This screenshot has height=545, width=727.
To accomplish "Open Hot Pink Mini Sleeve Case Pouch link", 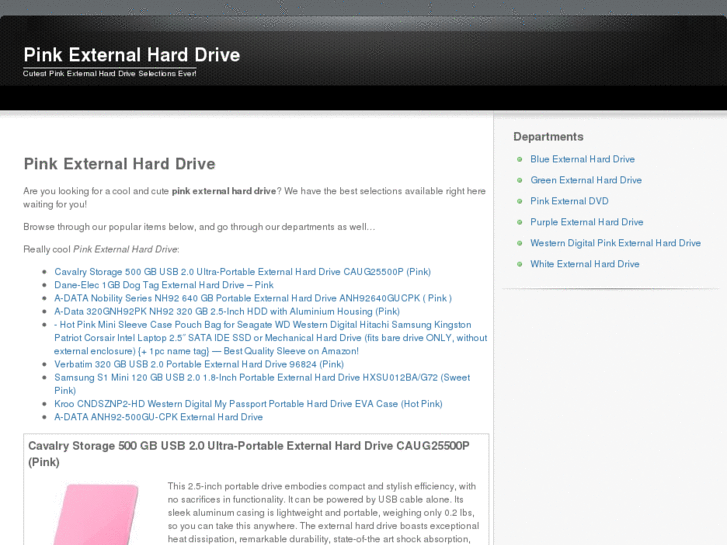I will [x=271, y=338].
